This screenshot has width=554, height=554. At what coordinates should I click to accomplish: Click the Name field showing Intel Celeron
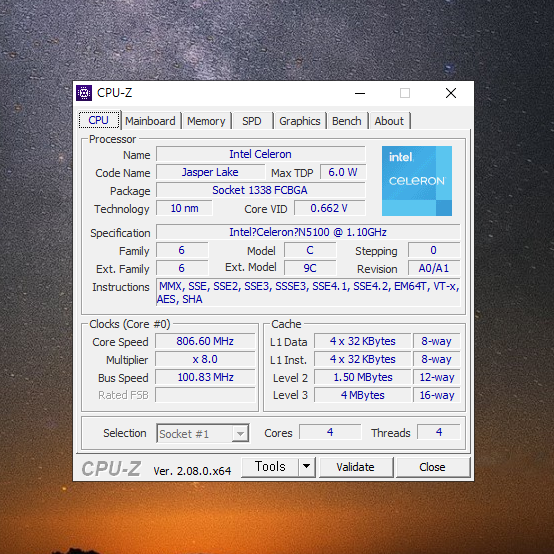coord(261,154)
